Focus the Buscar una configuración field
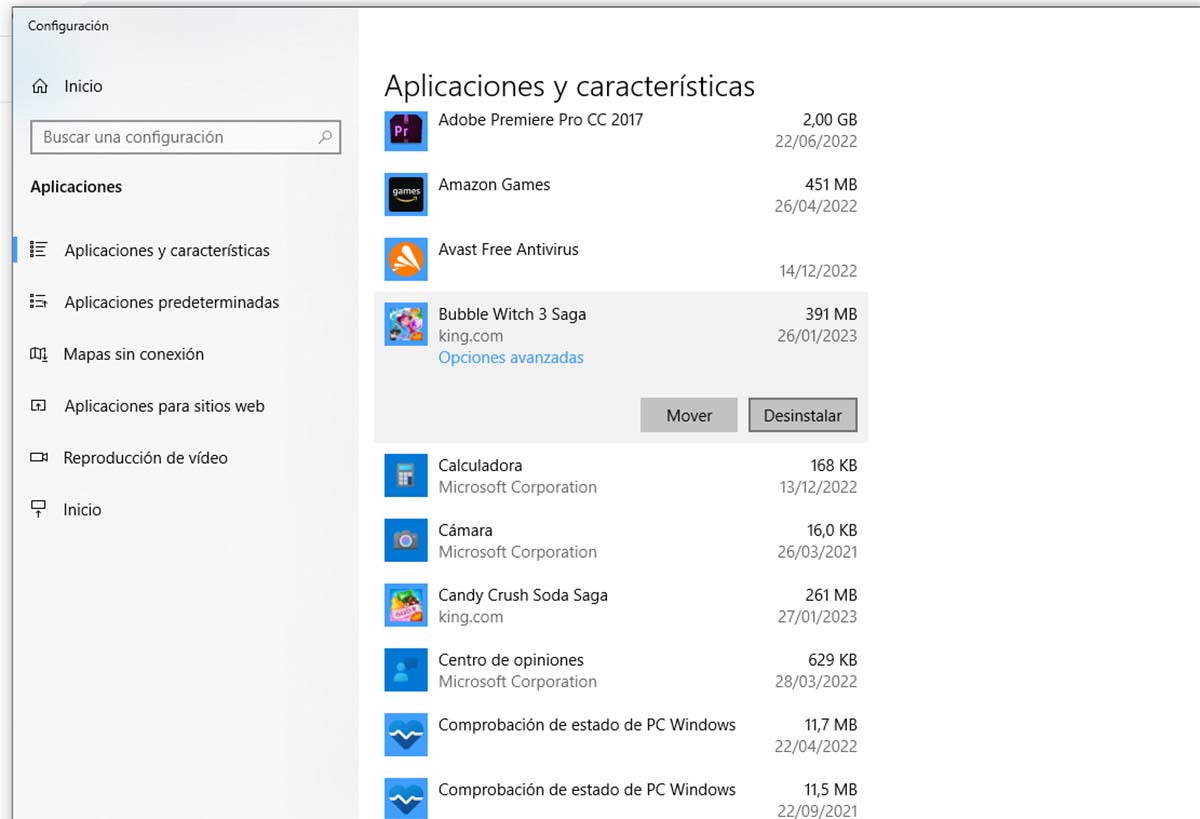Viewport: 1200px width, 819px height. click(x=175, y=138)
